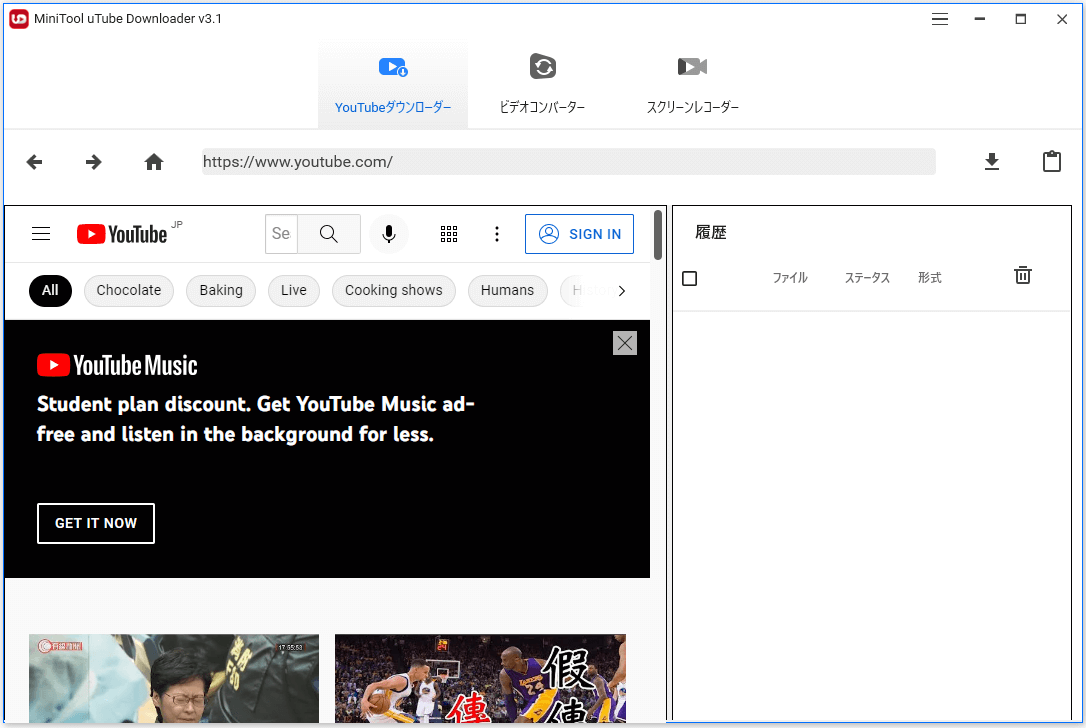Click the magnifier search button

tap(329, 234)
